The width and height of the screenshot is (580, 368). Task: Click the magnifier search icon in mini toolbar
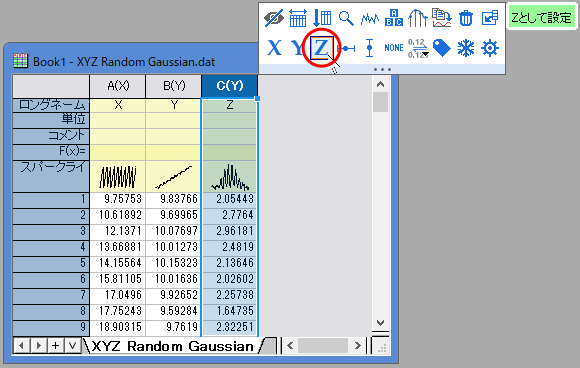(346, 18)
